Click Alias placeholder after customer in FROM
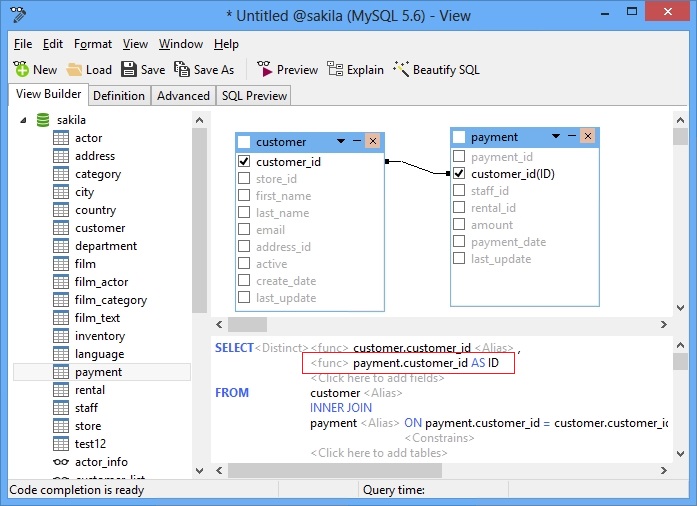697x506 pixels. (383, 393)
